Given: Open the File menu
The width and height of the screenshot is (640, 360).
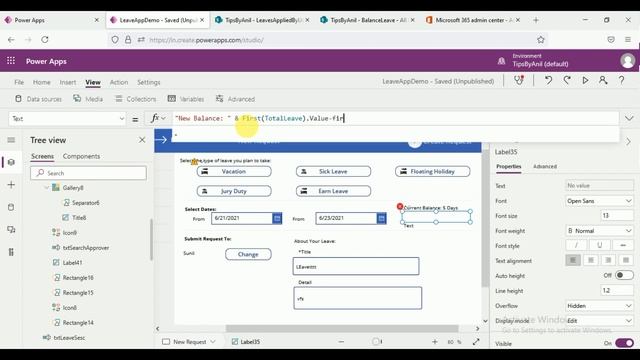Looking at the screenshot, I should (x=19, y=82).
